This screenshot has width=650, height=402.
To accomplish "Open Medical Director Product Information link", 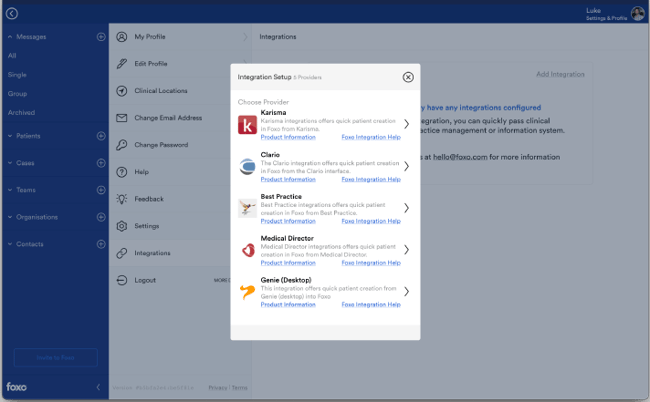I will [x=288, y=263].
